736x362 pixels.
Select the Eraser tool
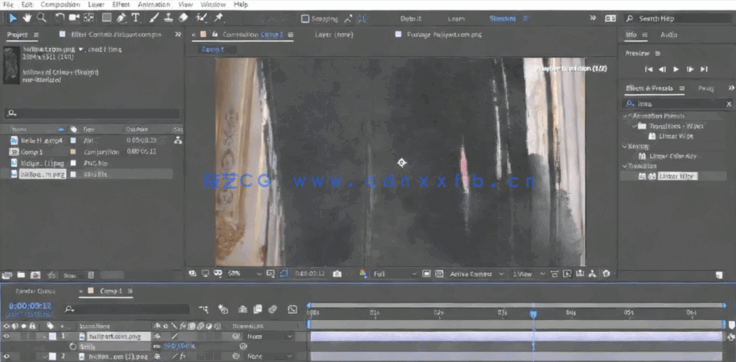[x=184, y=18]
